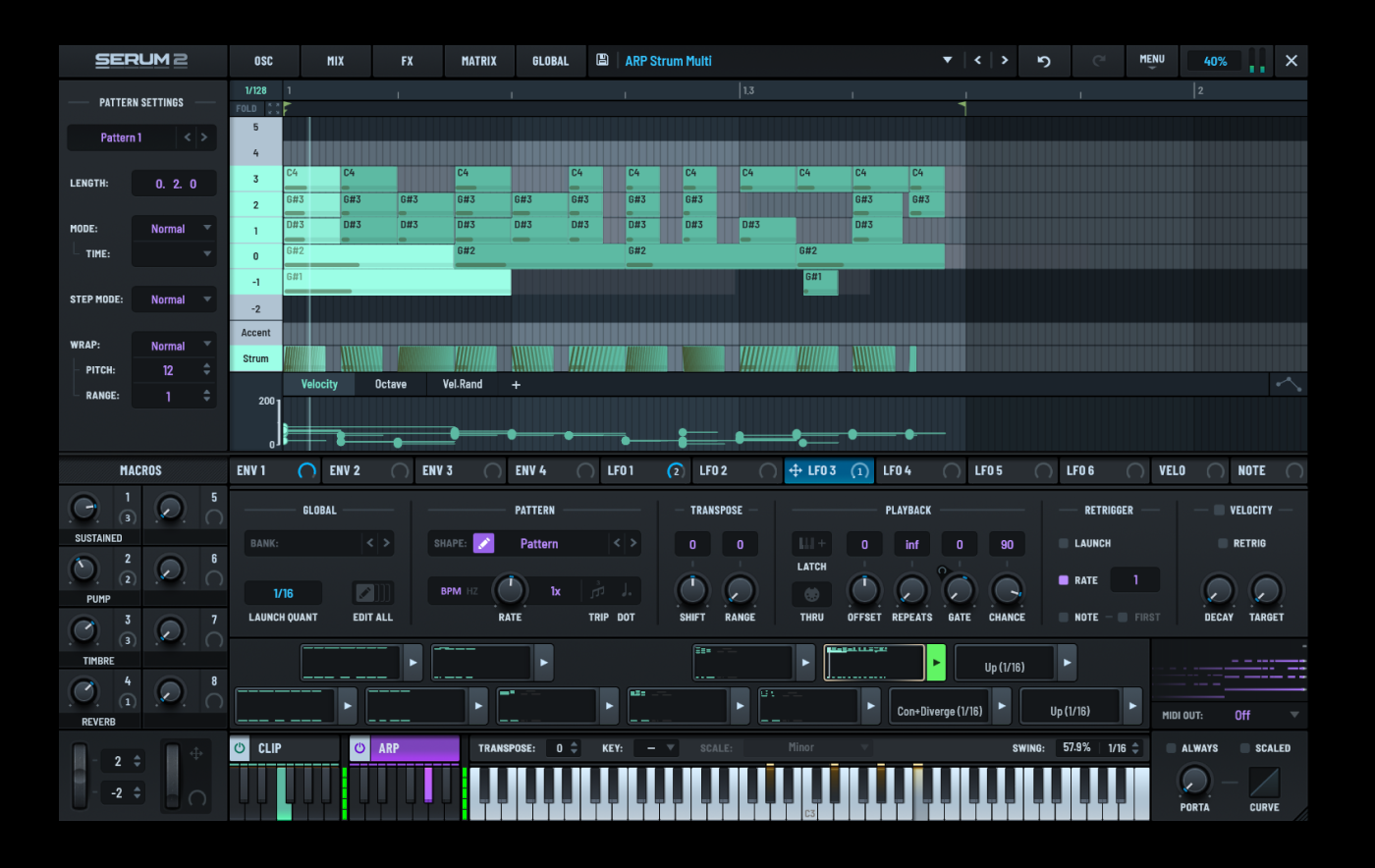Click the Serum 2 logo
This screenshot has width=1375, height=868.
(x=141, y=60)
